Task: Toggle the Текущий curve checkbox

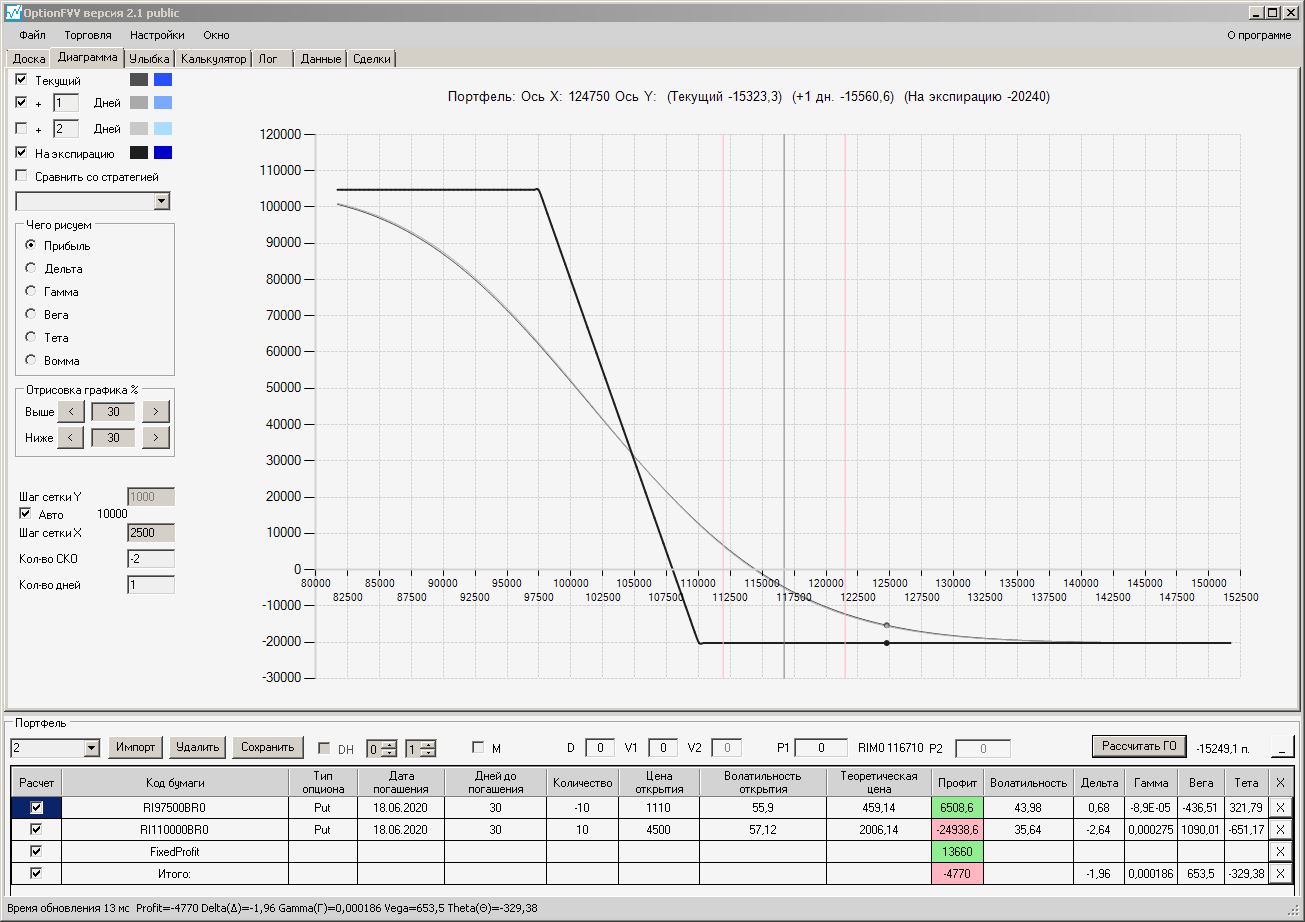Action: click(22, 79)
